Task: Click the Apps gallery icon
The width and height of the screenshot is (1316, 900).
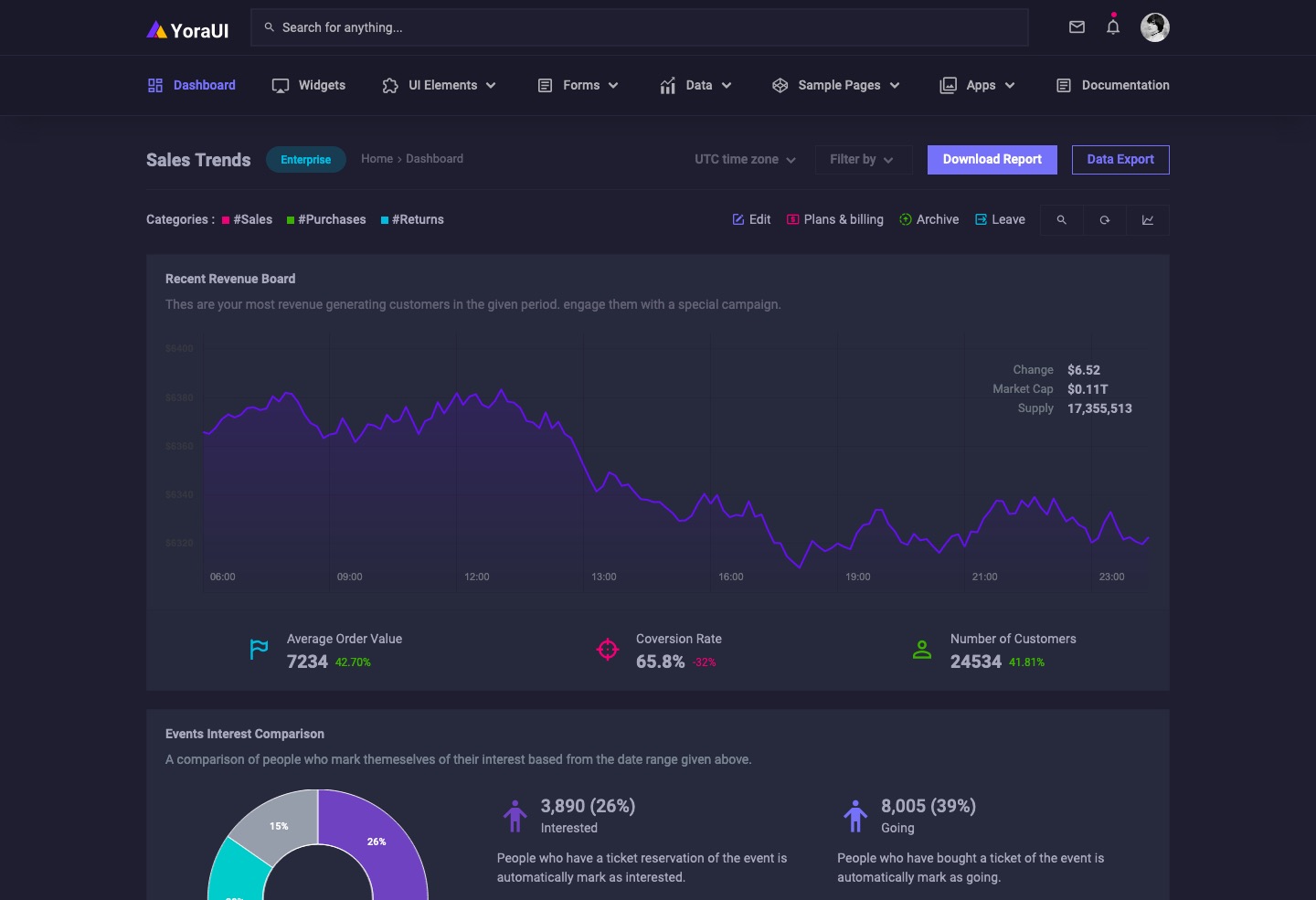Action: click(949, 85)
